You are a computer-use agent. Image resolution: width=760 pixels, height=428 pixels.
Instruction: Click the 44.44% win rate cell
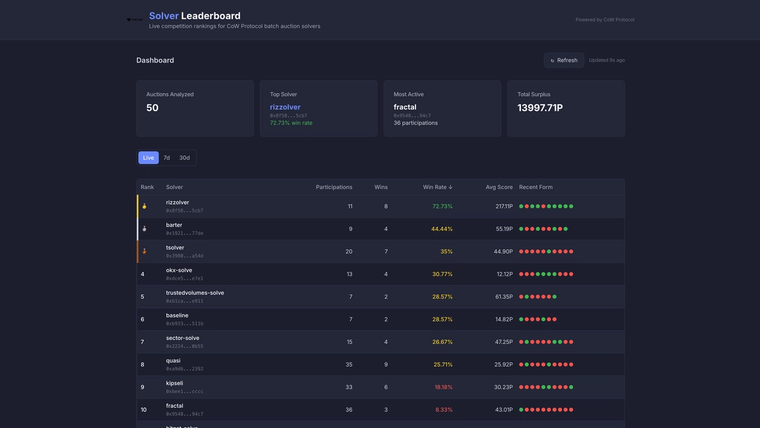(x=442, y=229)
